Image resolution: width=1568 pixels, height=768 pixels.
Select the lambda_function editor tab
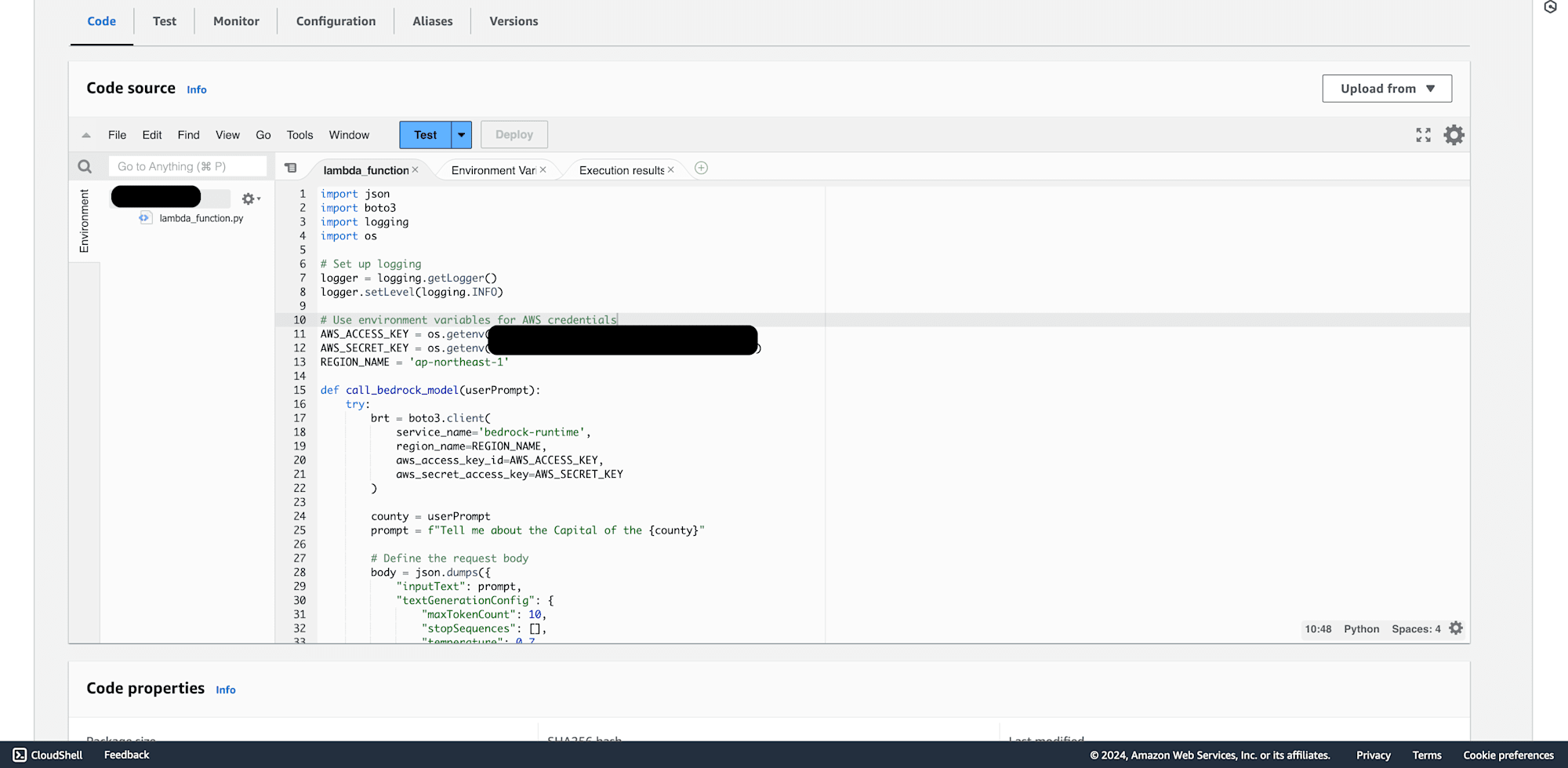pos(366,170)
